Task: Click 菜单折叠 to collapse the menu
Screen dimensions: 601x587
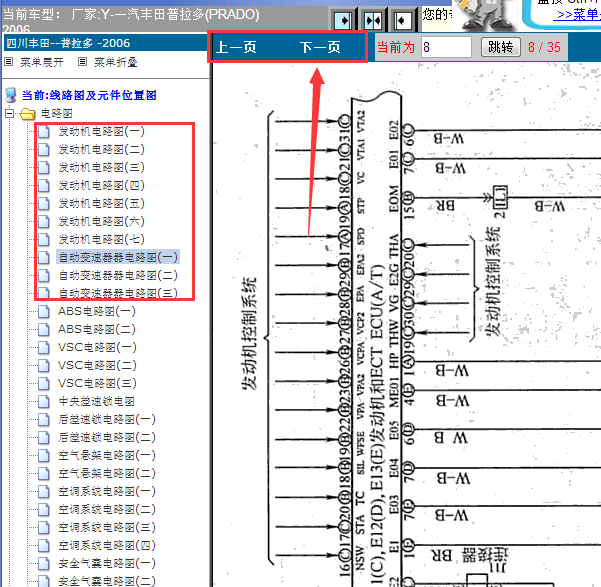Action: click(116, 62)
